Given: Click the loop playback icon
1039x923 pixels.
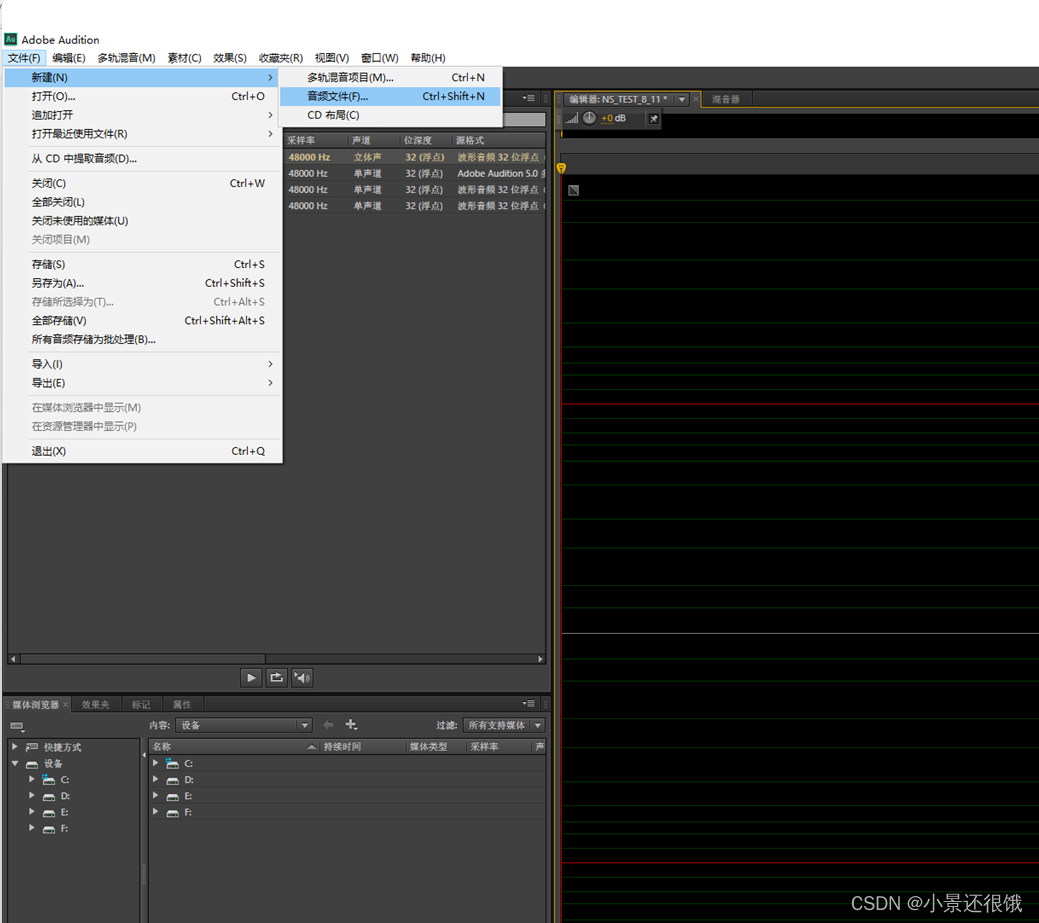Looking at the screenshot, I should coord(276,677).
